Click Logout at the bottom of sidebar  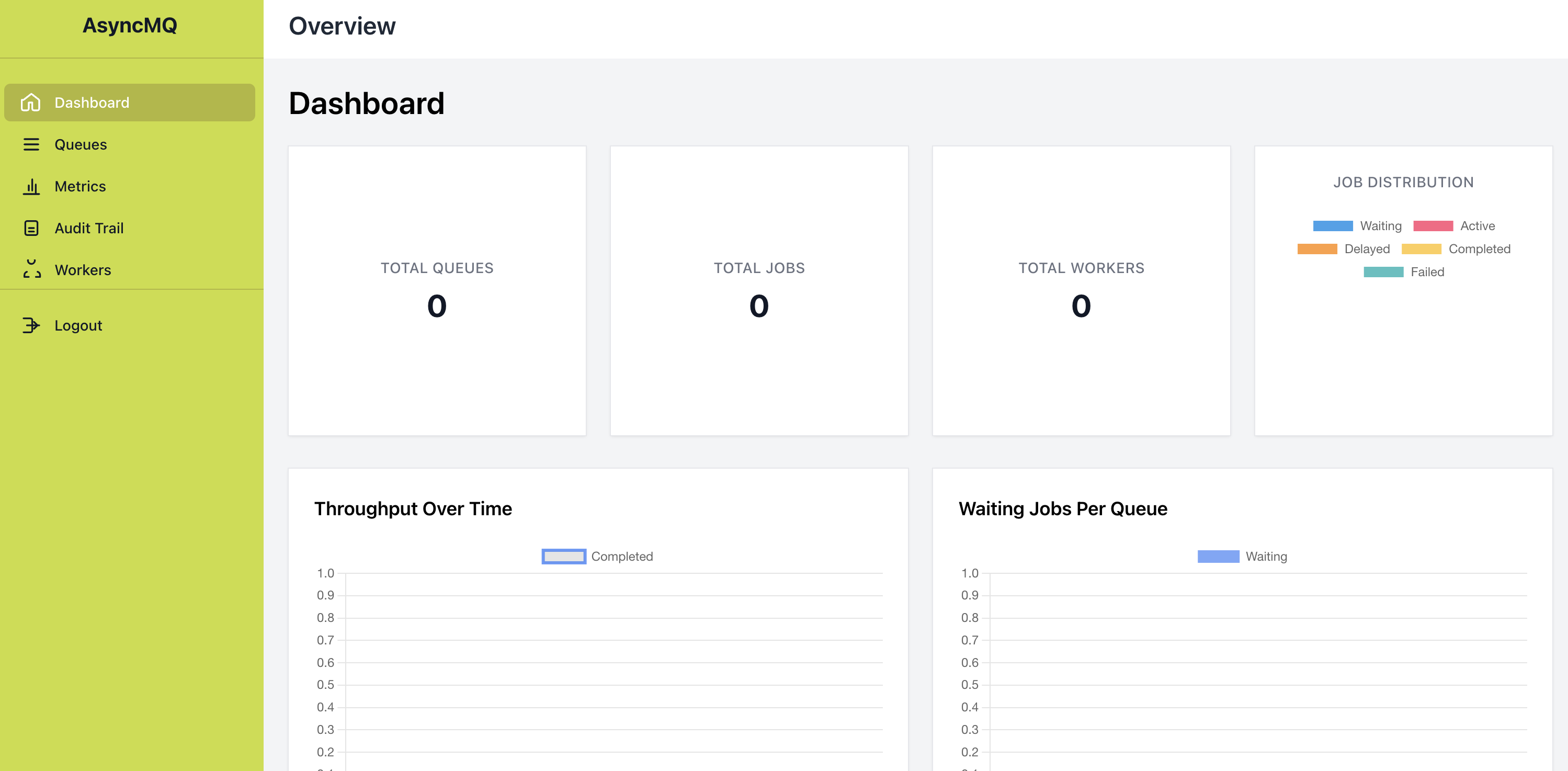(78, 325)
